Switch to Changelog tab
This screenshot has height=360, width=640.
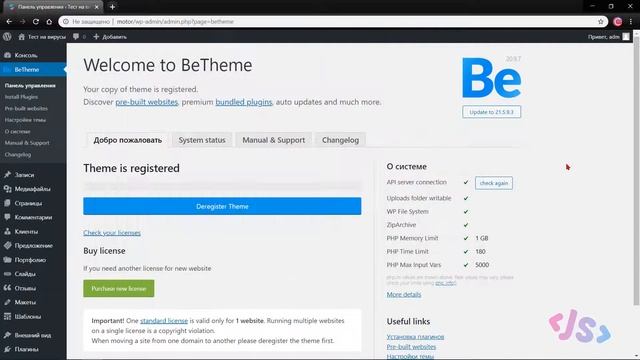click(340, 140)
